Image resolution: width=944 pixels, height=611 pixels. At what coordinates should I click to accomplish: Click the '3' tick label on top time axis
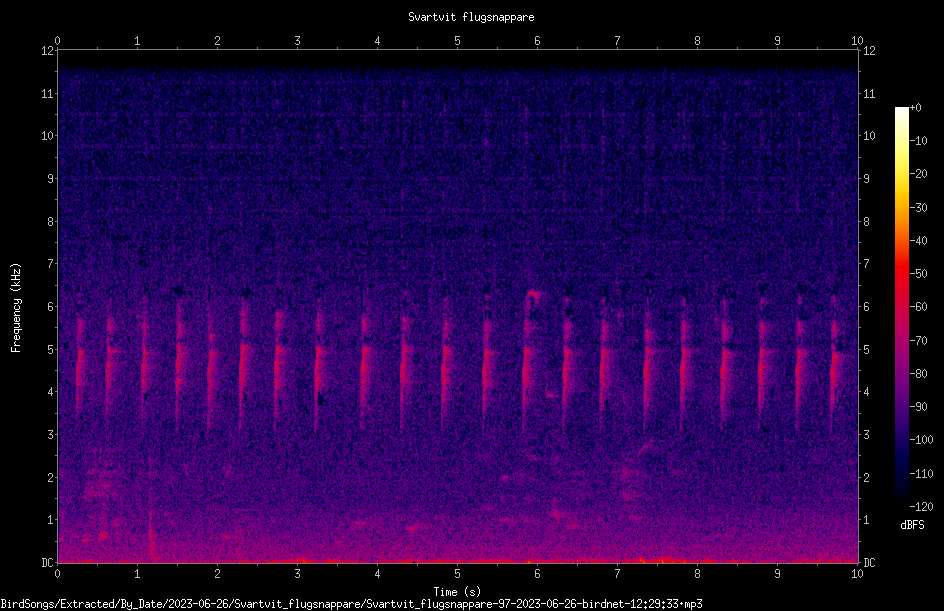297,41
